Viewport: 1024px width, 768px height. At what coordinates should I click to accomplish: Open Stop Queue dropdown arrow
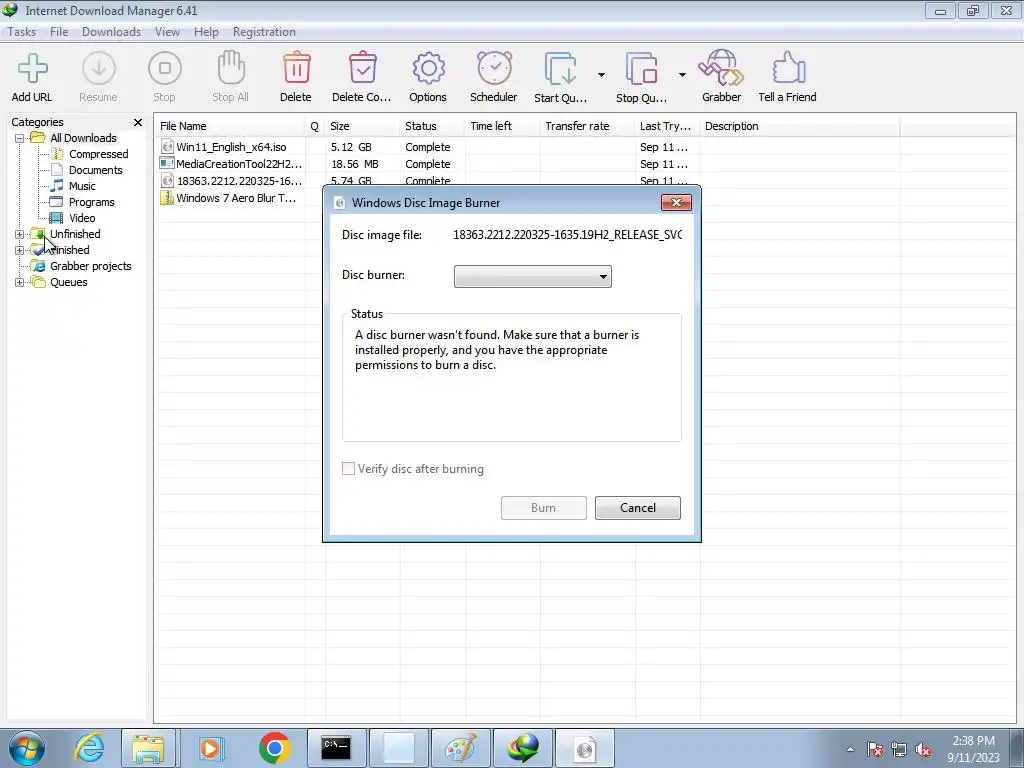(682, 75)
